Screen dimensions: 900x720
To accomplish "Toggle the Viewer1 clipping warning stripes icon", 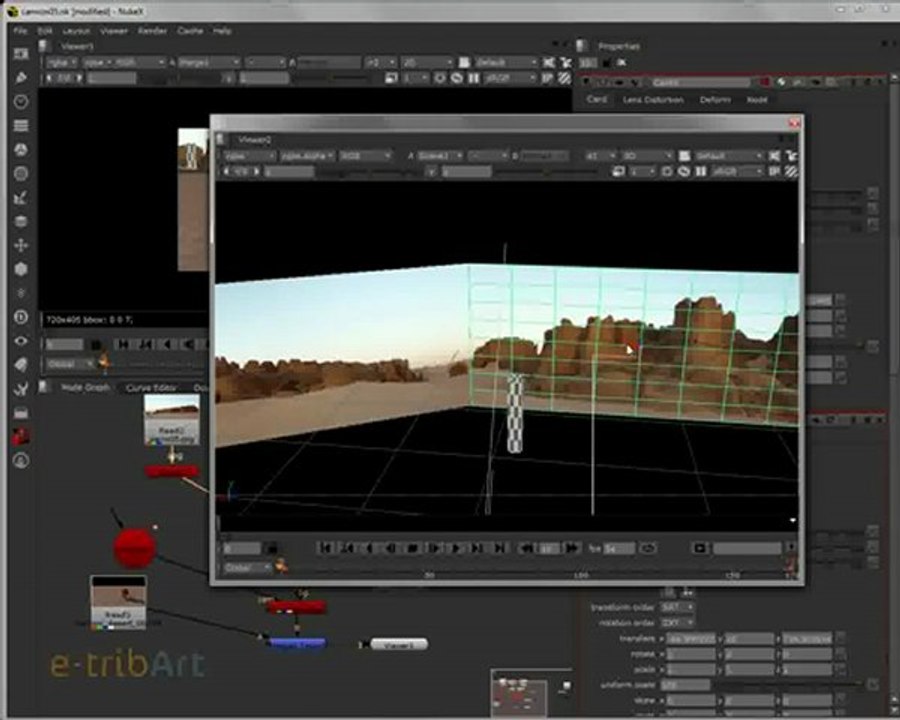I will (564, 78).
